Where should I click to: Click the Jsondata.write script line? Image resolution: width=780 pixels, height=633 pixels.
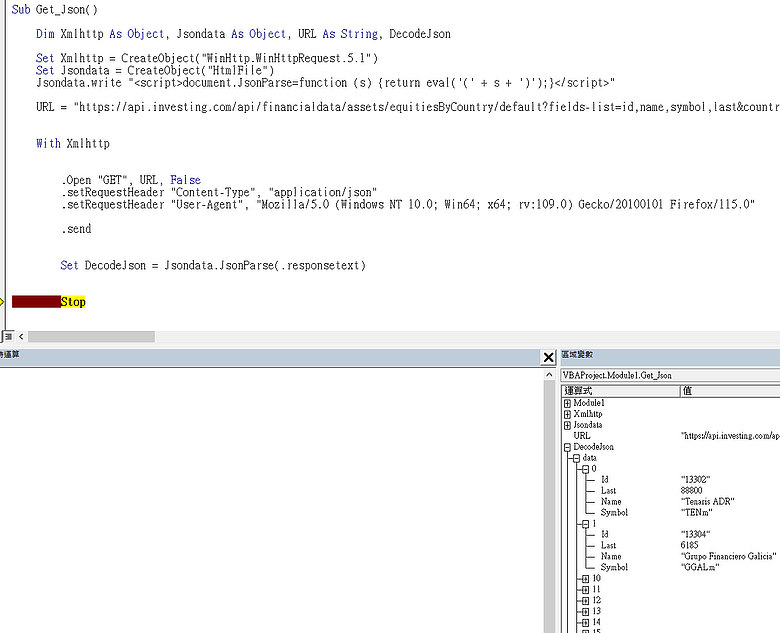tap(325, 83)
